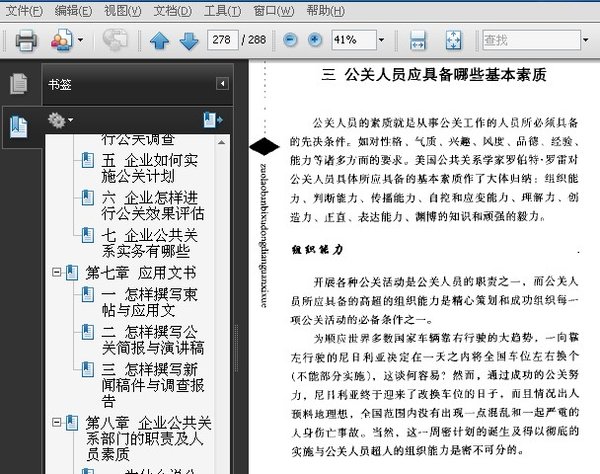Show the Pages thumbnail panel icon
Image resolution: width=600 pixels, height=474 pixels.
[19, 83]
